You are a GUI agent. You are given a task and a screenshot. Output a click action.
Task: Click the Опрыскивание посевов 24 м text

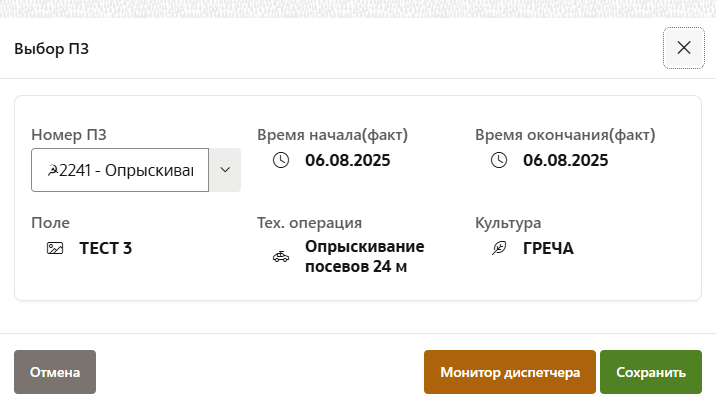365,256
